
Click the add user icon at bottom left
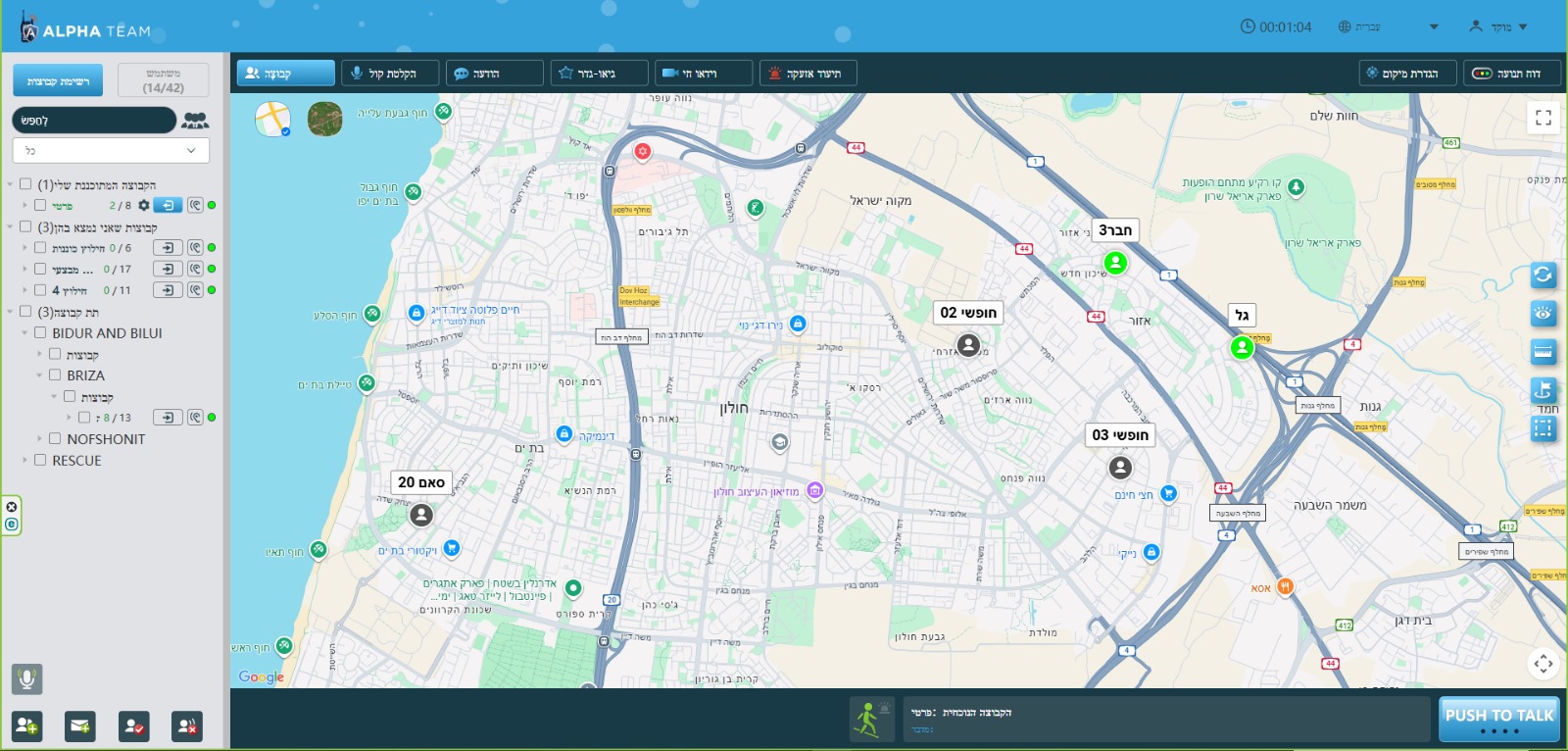coord(26,726)
